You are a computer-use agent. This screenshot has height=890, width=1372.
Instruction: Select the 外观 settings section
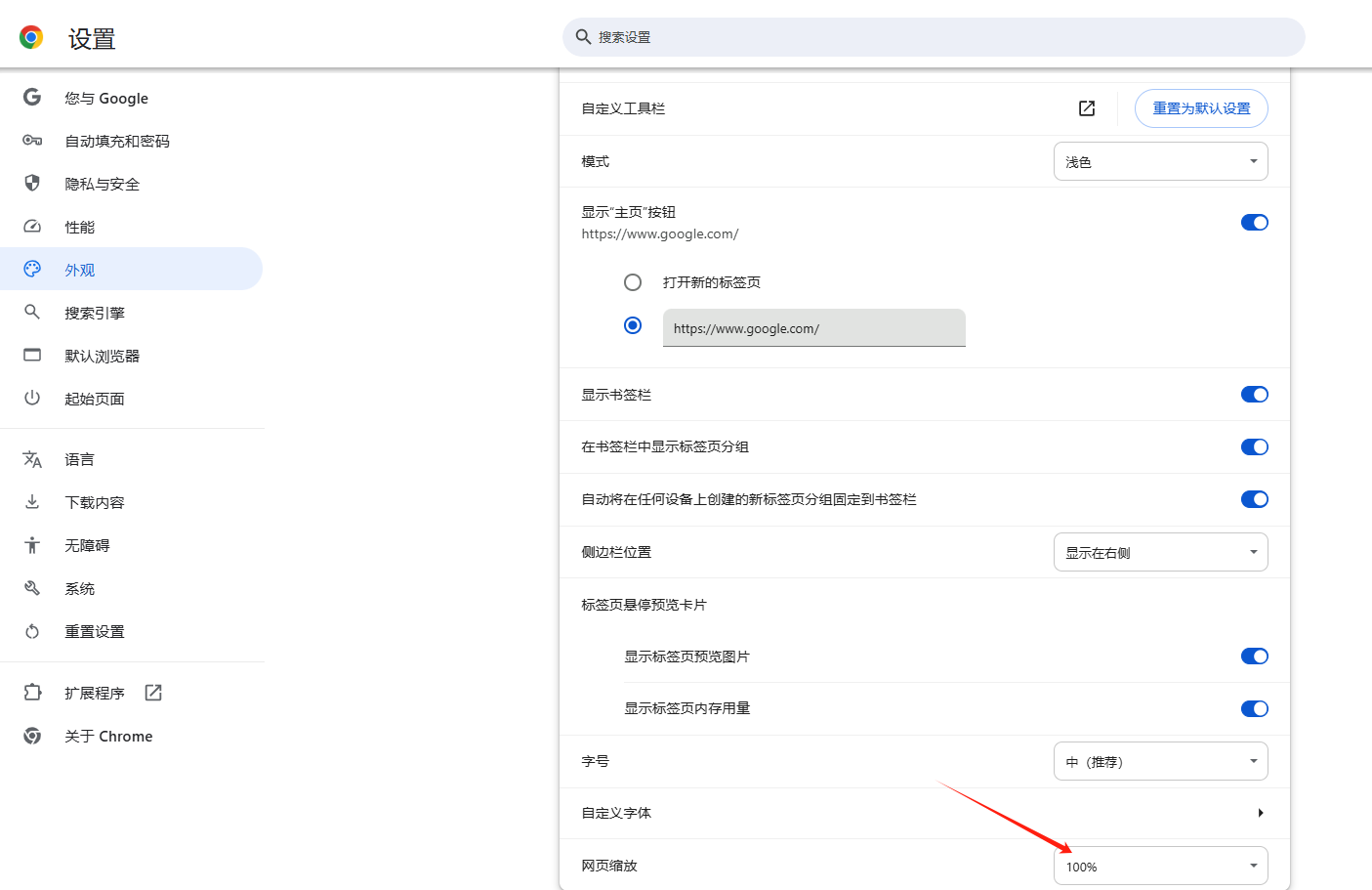pyautogui.click(x=131, y=269)
